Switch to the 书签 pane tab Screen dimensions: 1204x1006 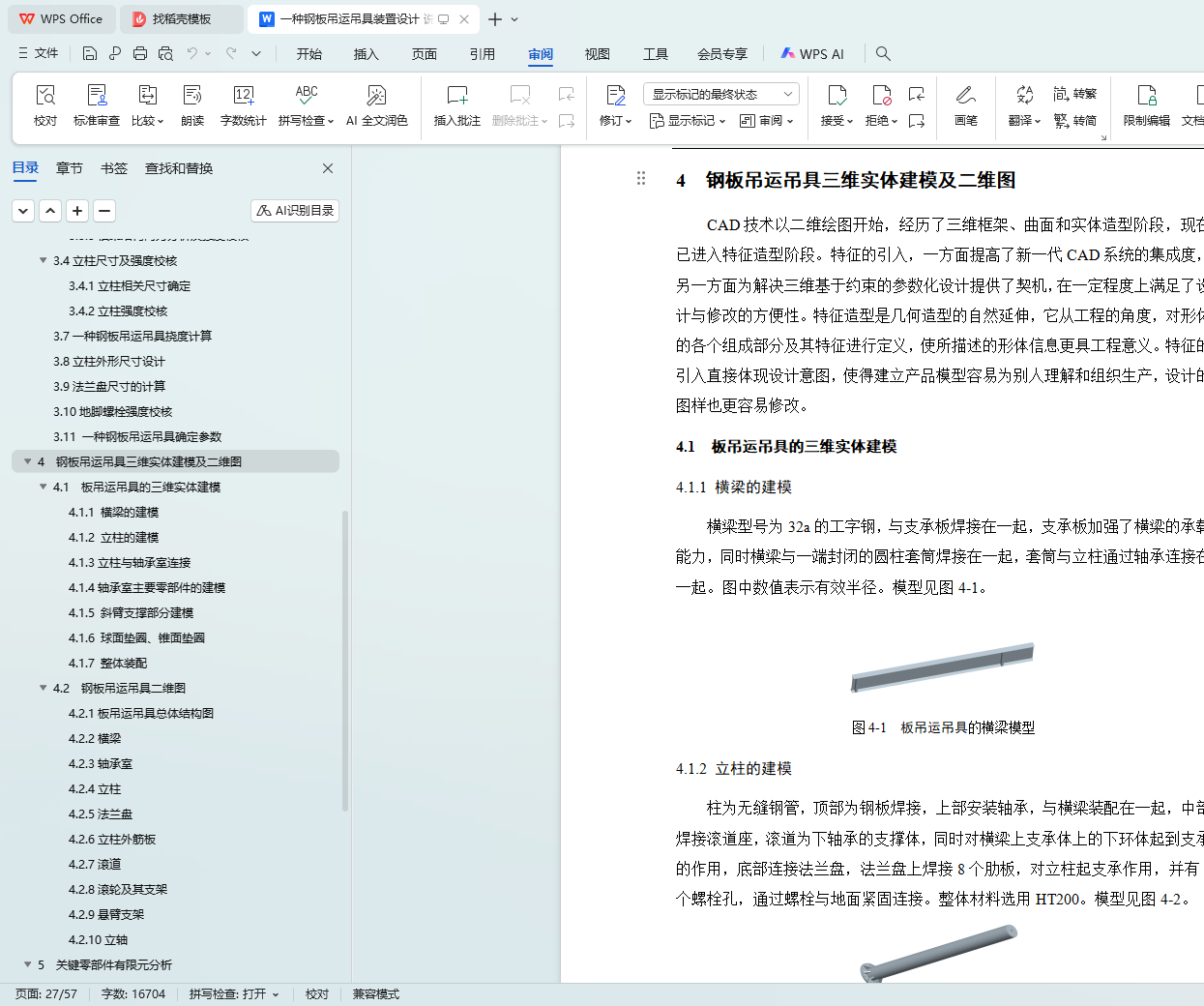[x=114, y=168]
